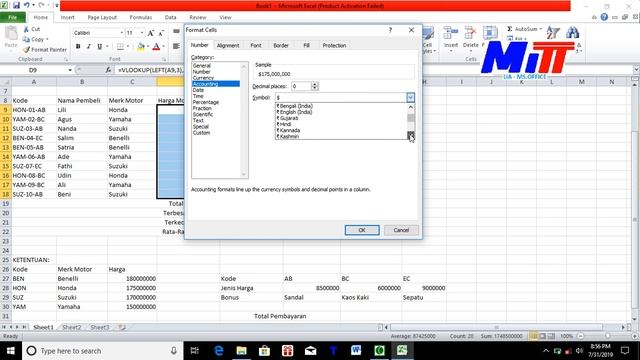Click the Italic formatting icon

pos(89,47)
